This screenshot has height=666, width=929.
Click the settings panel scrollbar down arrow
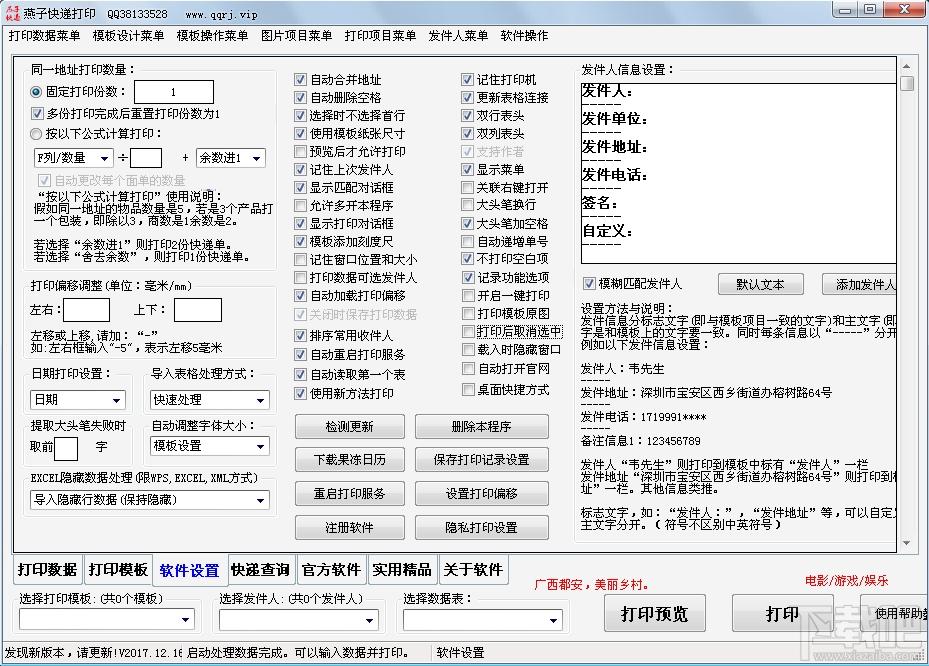906,543
